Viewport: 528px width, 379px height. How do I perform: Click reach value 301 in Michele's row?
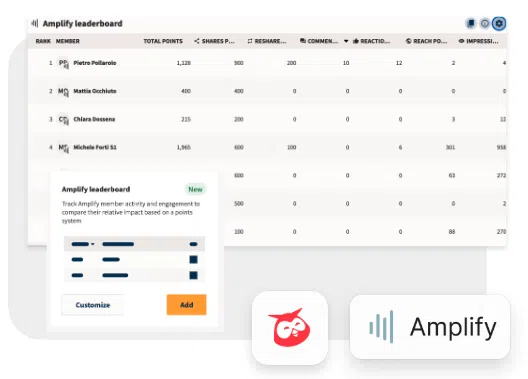(x=450, y=147)
